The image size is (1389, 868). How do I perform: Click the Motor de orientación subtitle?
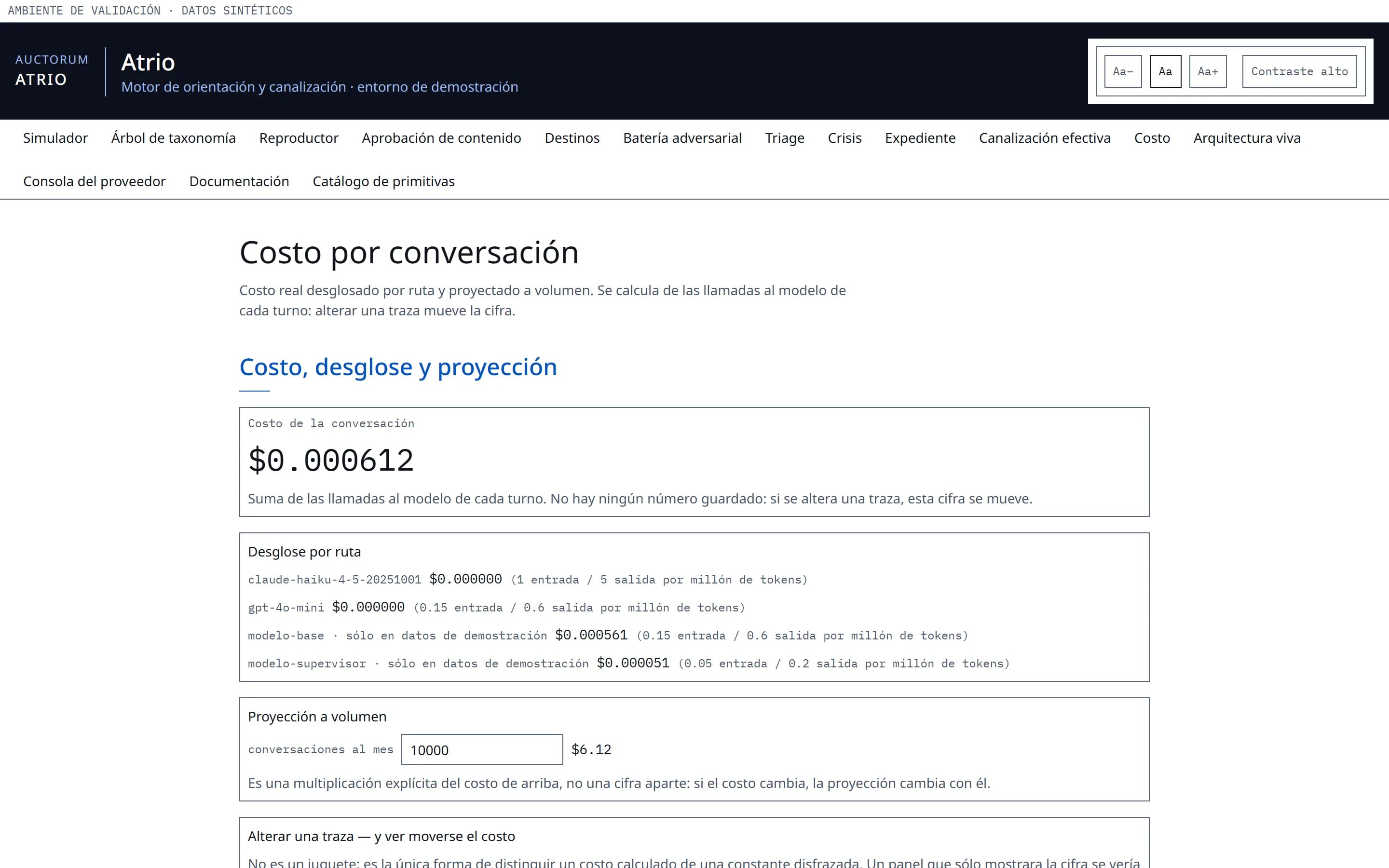pyautogui.click(x=320, y=87)
